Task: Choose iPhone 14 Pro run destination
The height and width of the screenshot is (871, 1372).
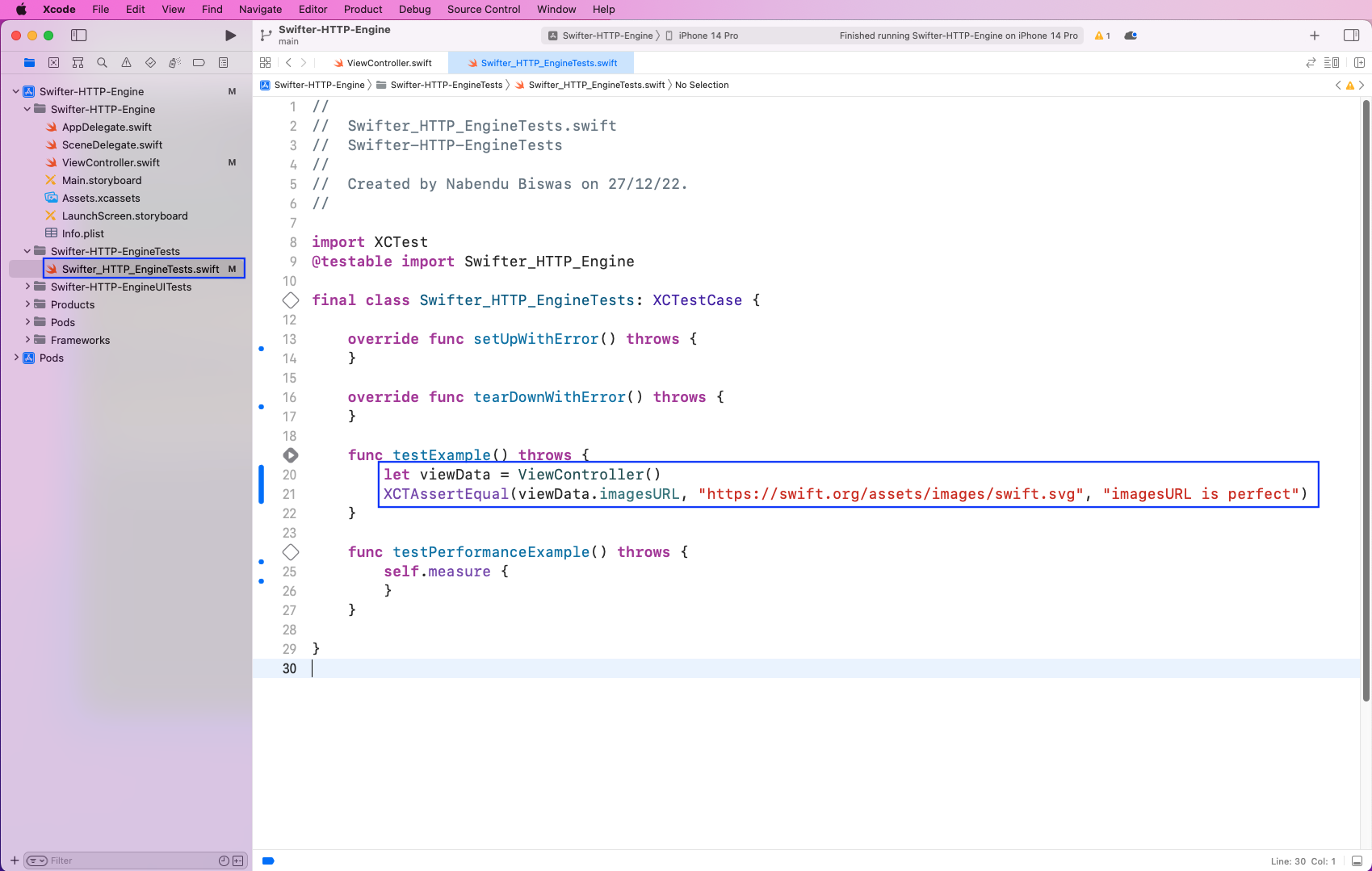Action: point(702,36)
